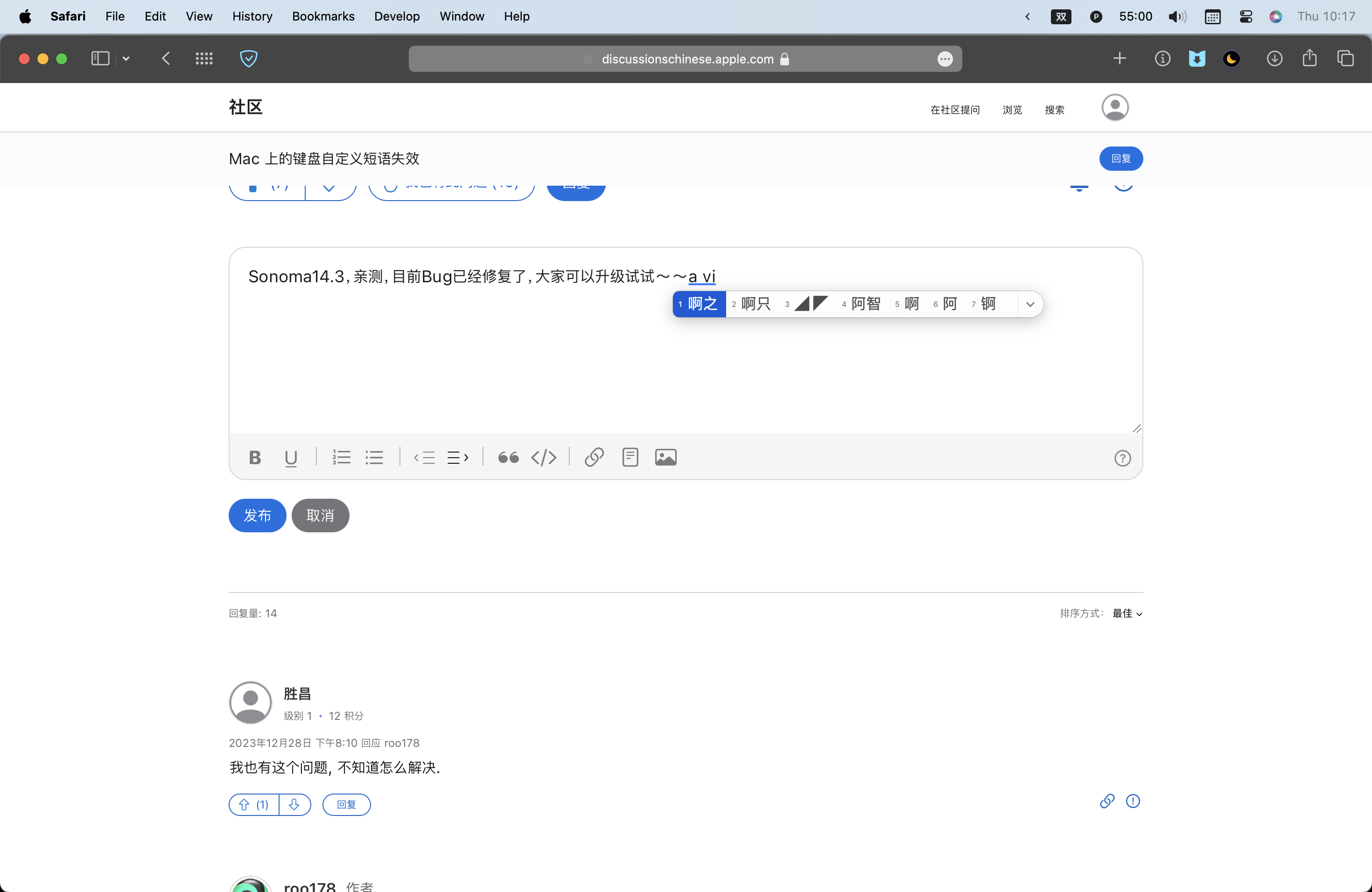Screen dimensions: 1372x892
Task: Click 发布 to post reply
Action: pos(257,515)
